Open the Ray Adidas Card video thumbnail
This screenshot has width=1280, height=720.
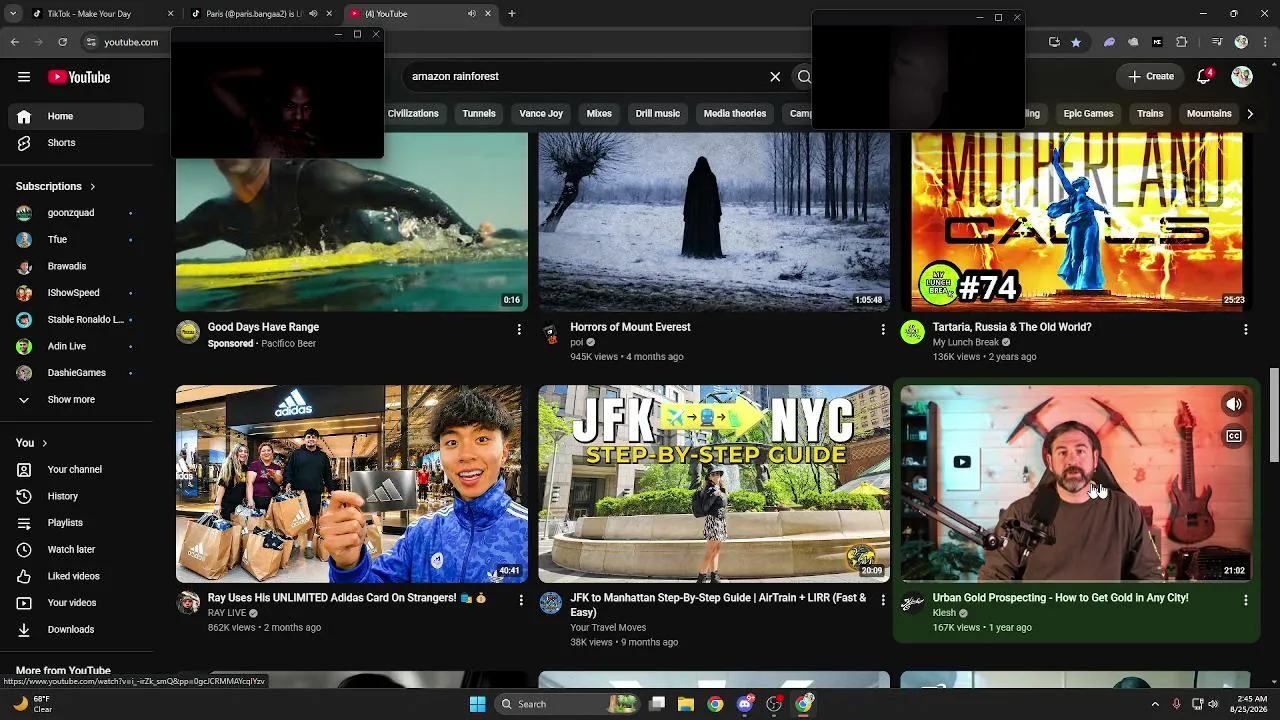point(352,484)
